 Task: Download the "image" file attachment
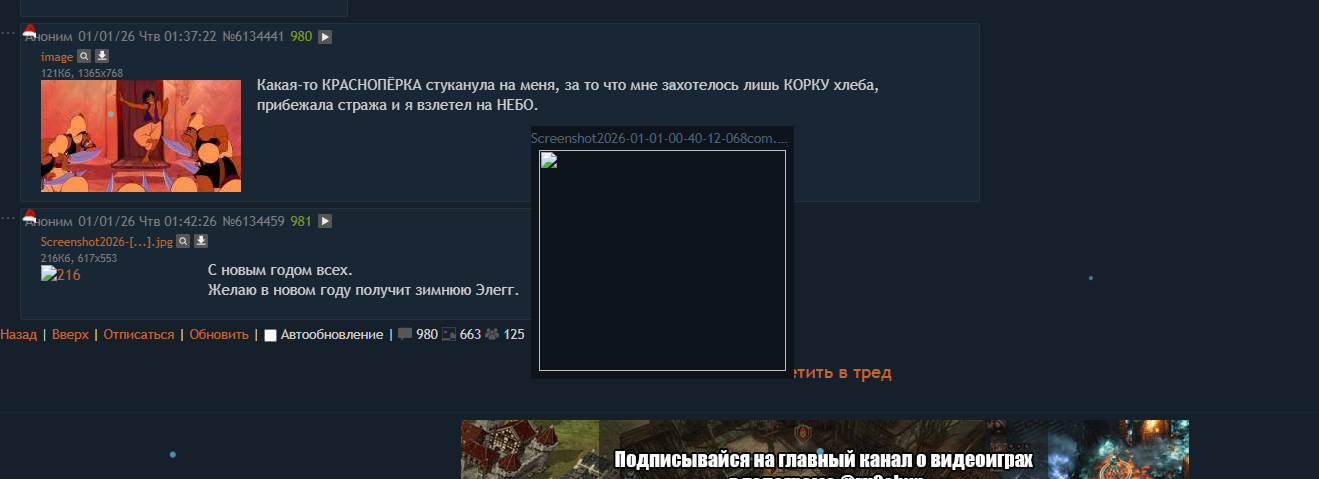coord(102,56)
